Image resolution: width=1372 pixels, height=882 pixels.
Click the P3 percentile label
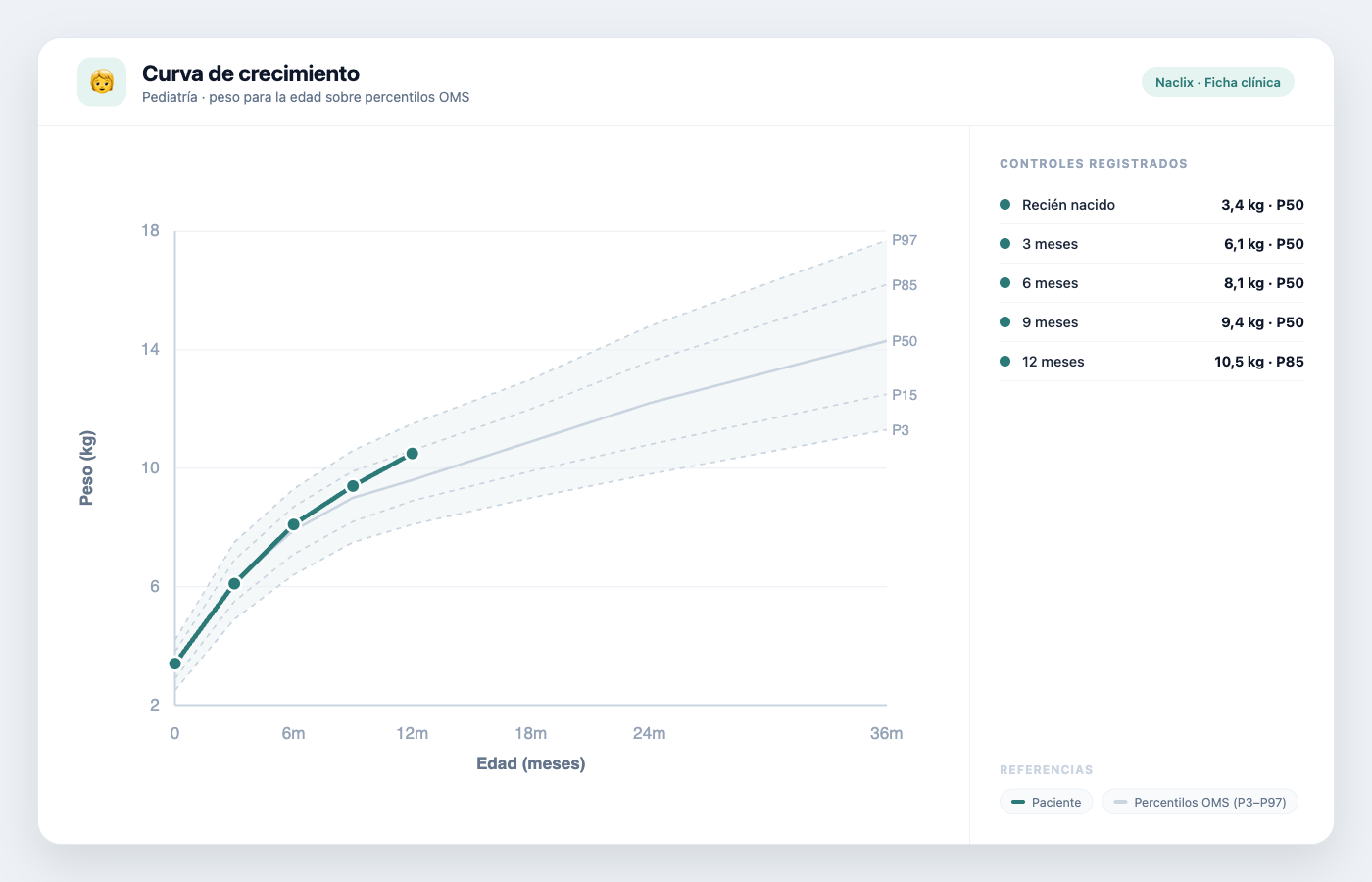[x=901, y=430]
